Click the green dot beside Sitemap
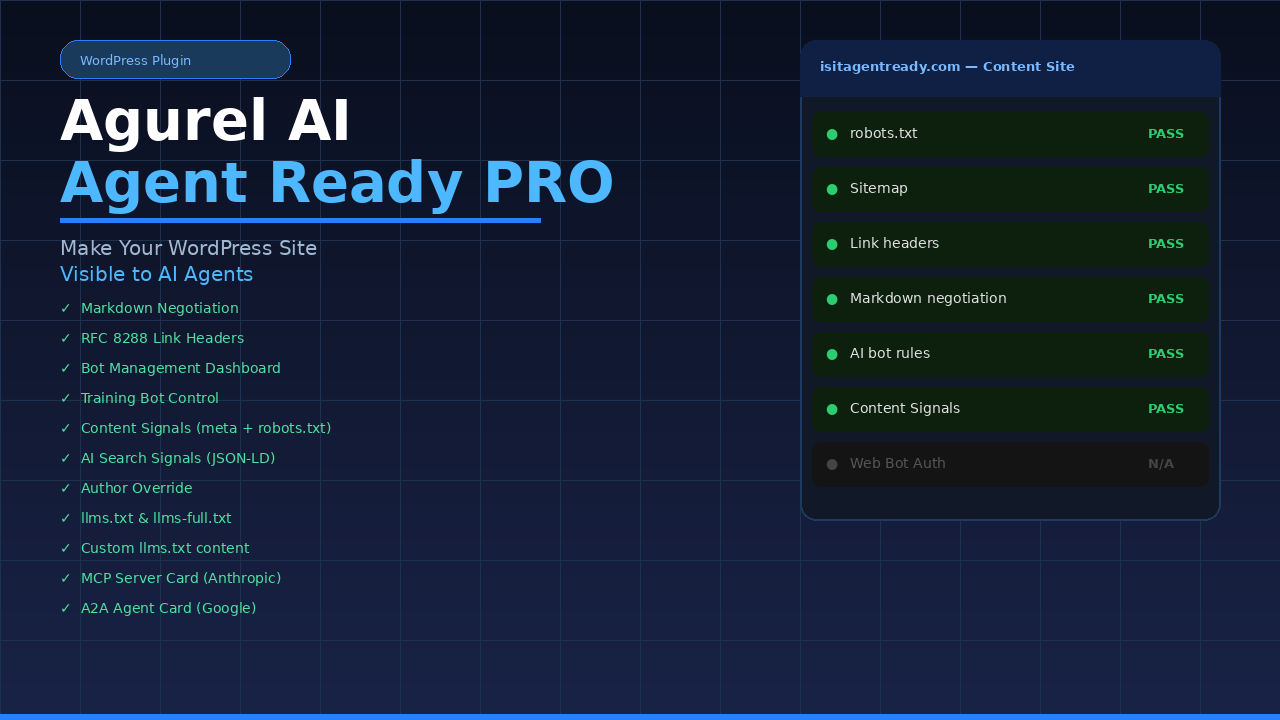 (832, 189)
